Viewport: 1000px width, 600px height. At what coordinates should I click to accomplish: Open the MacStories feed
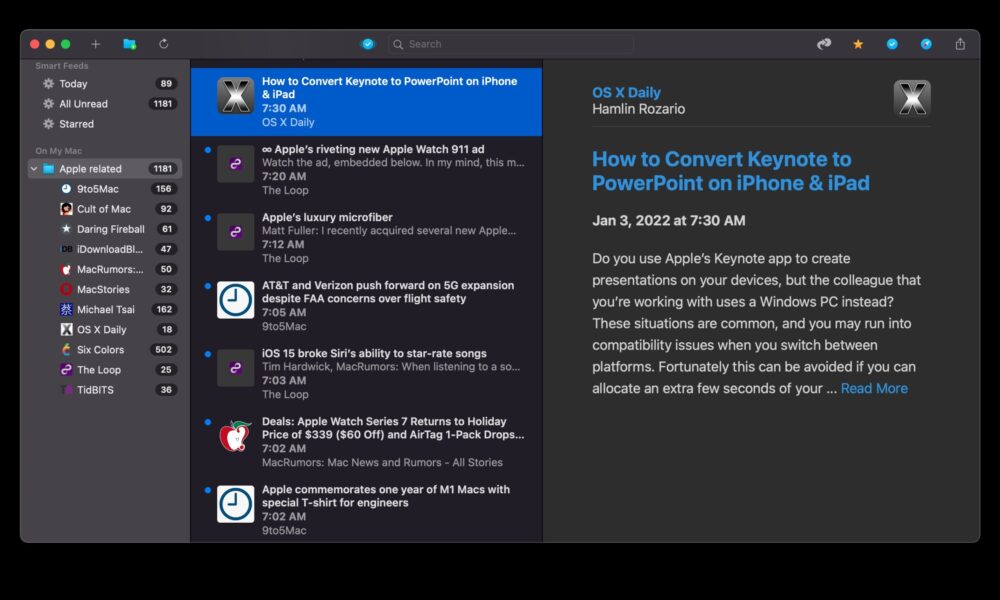tap(105, 289)
